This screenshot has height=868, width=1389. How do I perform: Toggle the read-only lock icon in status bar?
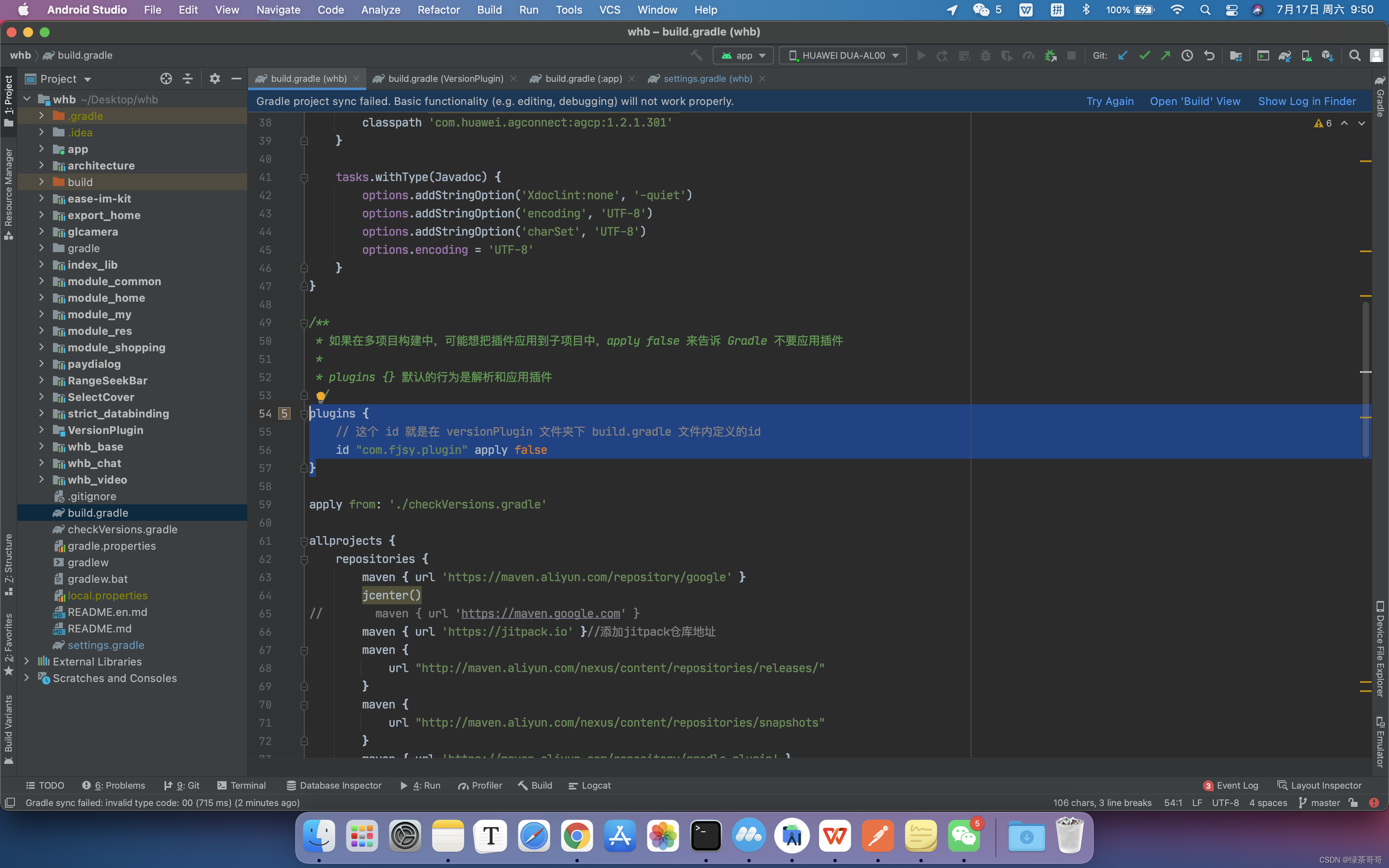point(1353,803)
